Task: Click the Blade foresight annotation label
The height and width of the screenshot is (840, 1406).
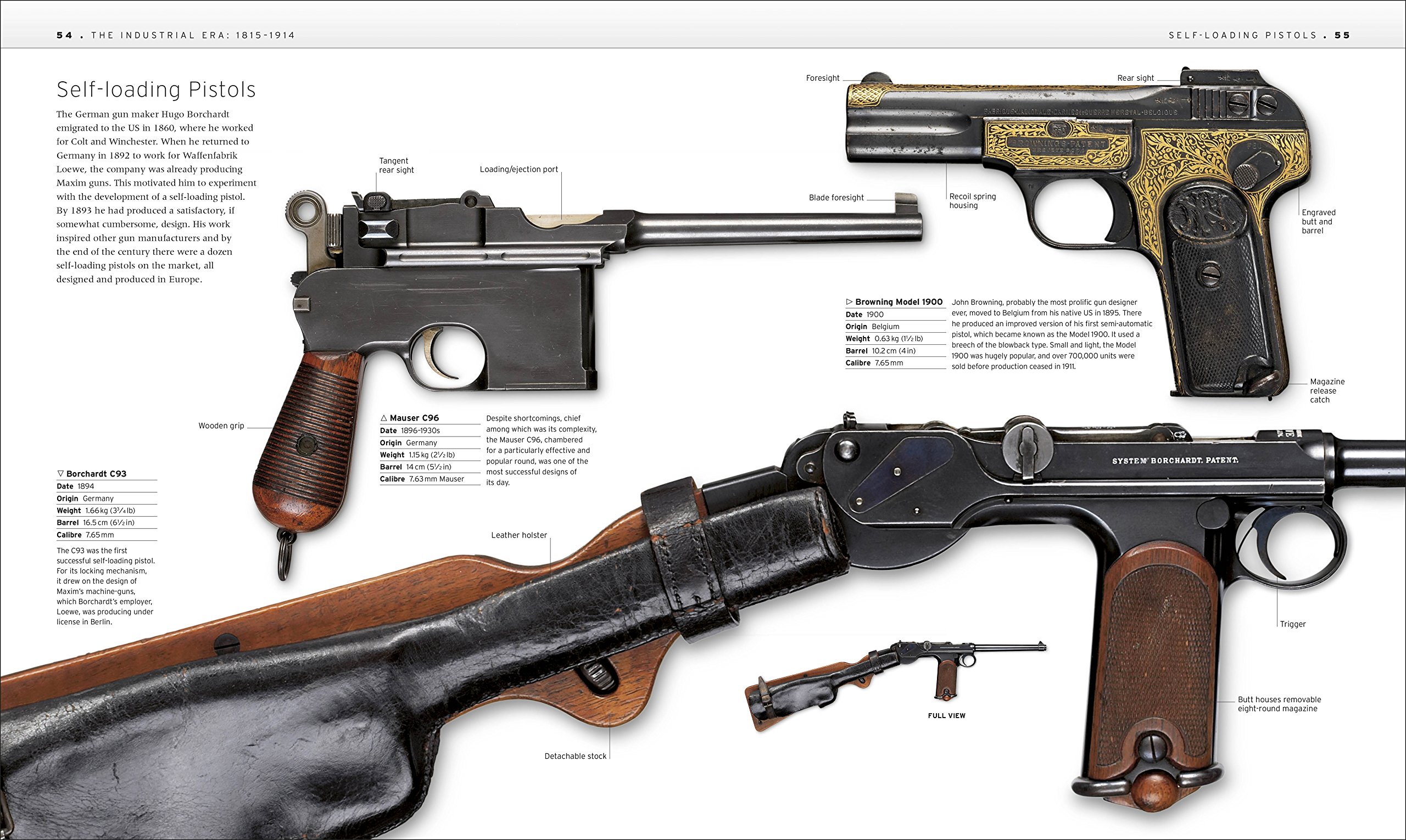Action: (x=836, y=198)
